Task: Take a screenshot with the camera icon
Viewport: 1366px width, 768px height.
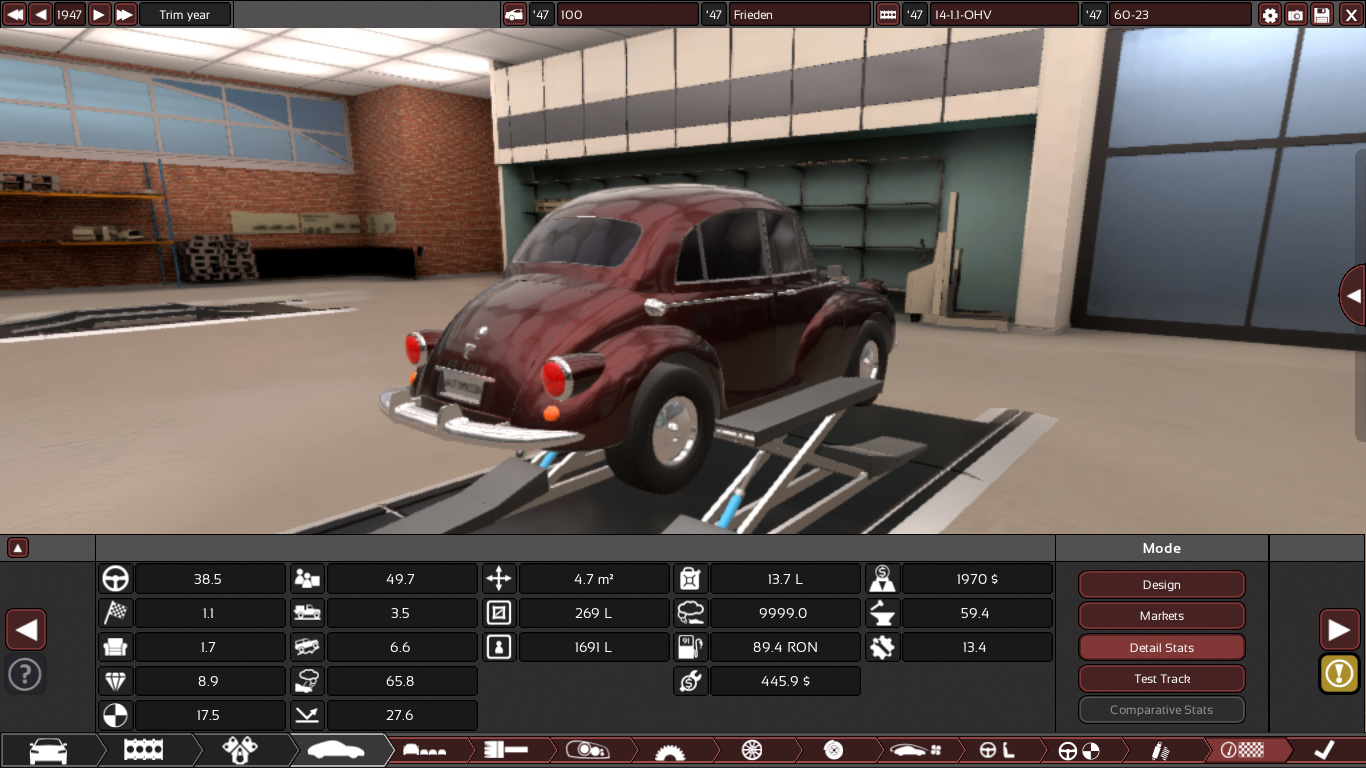Action: point(1296,15)
